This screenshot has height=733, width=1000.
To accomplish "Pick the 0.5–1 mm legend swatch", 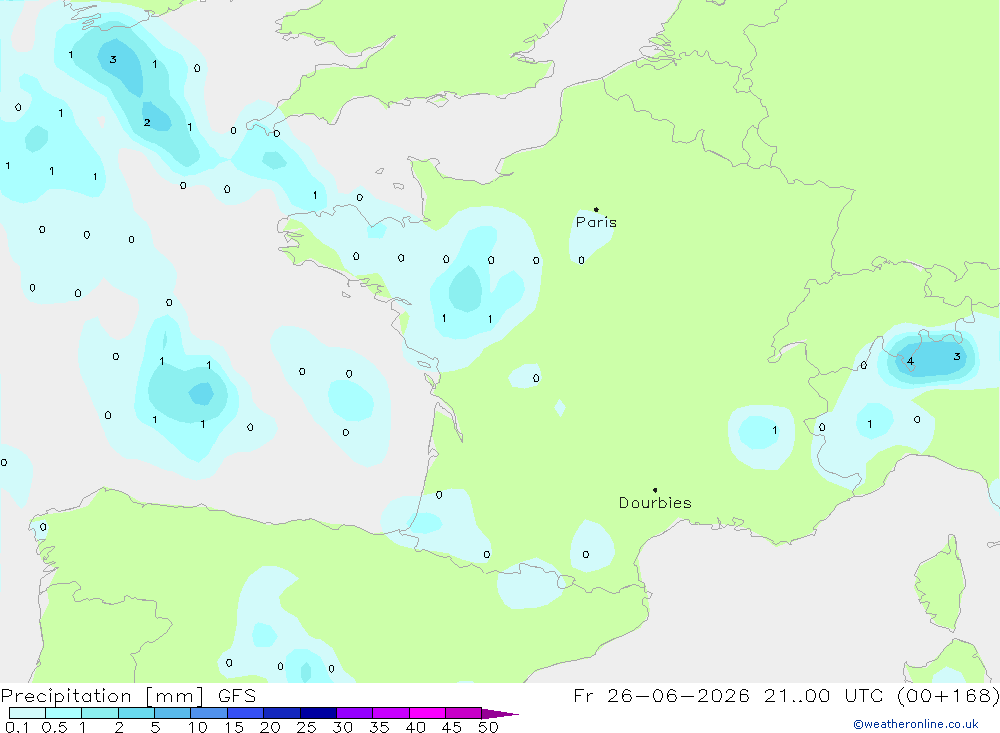I will 64,713.
